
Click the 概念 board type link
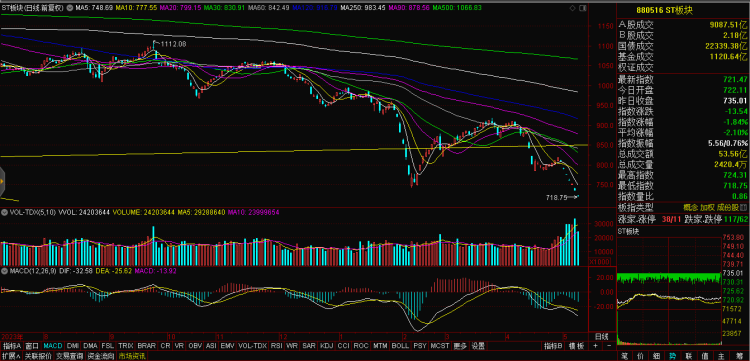pyautogui.click(x=690, y=207)
